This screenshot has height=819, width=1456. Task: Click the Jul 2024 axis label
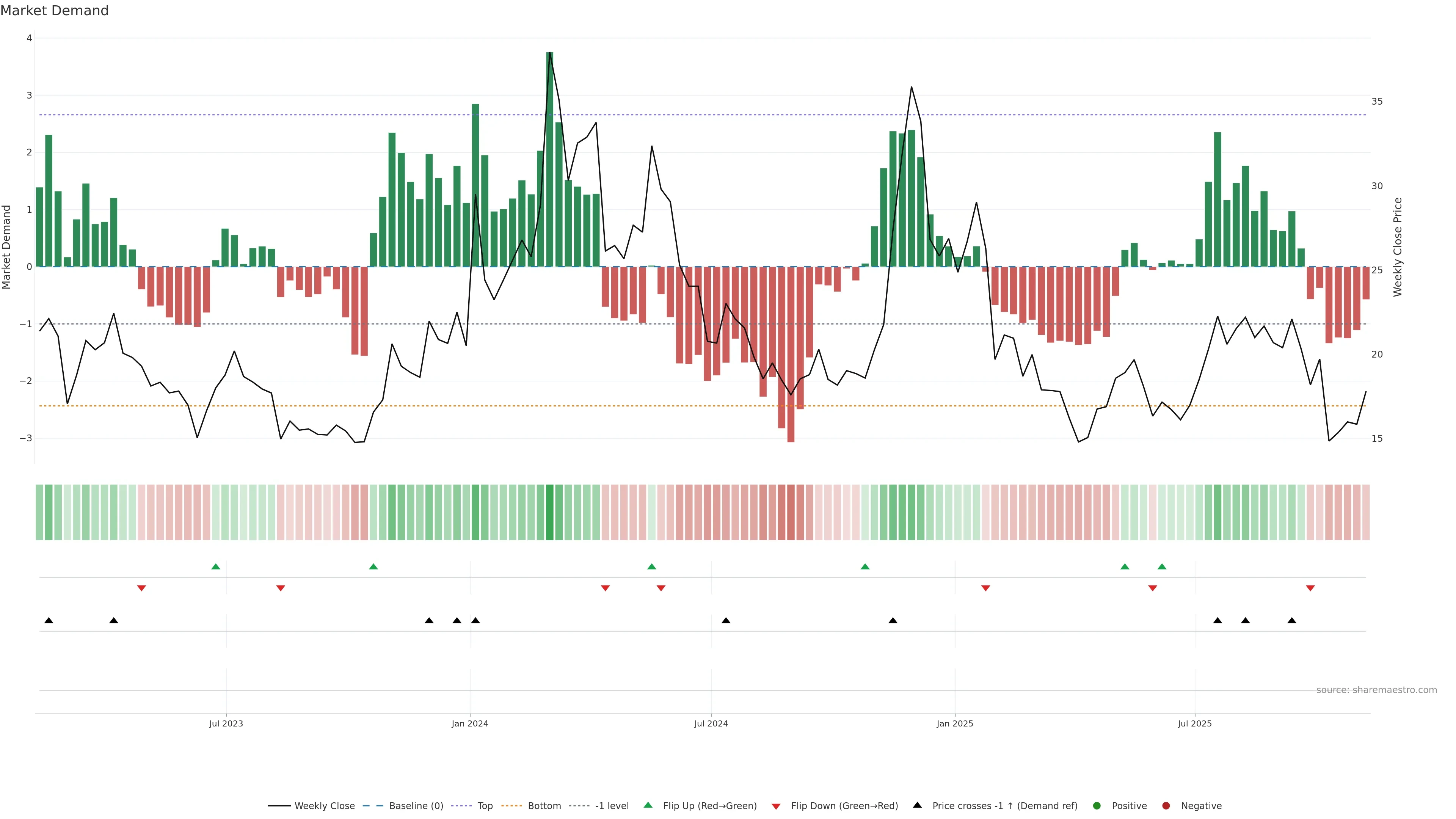tap(711, 723)
